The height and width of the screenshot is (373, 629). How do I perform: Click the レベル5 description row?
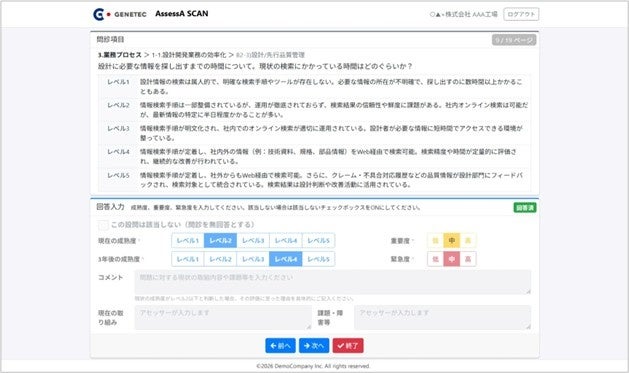coord(314,180)
